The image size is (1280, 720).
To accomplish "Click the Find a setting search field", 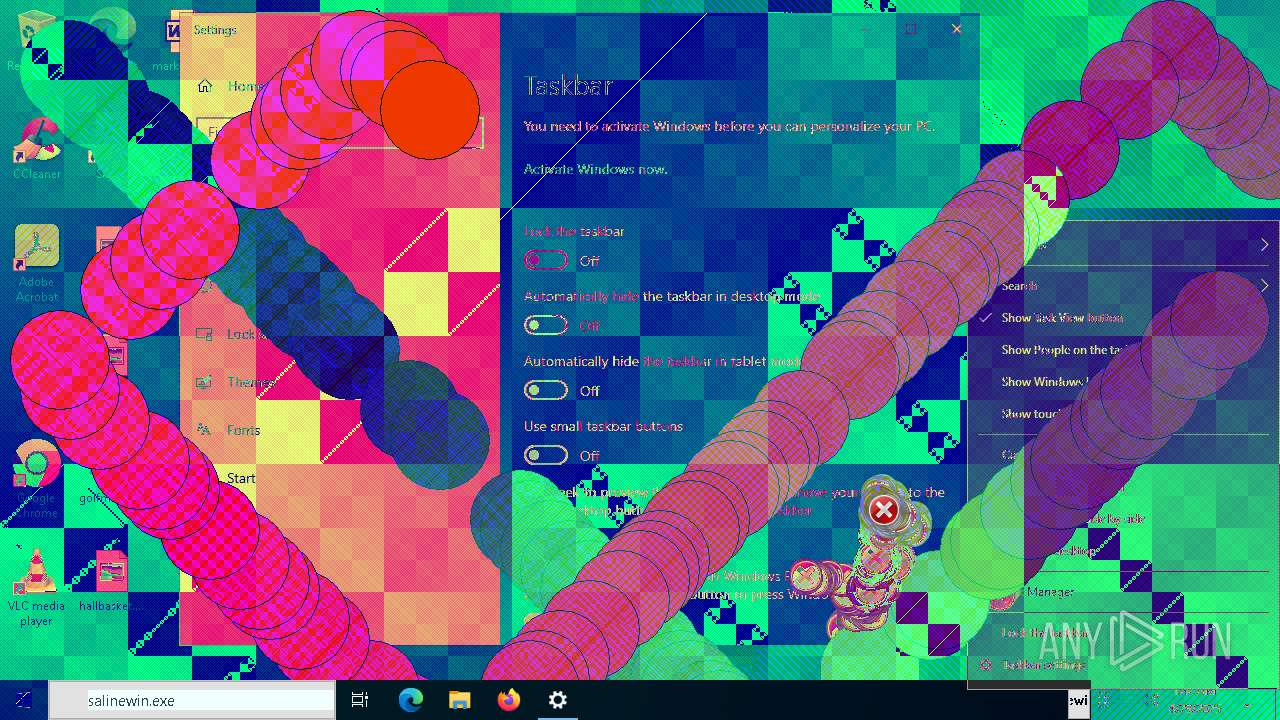I will pyautogui.click(x=340, y=132).
